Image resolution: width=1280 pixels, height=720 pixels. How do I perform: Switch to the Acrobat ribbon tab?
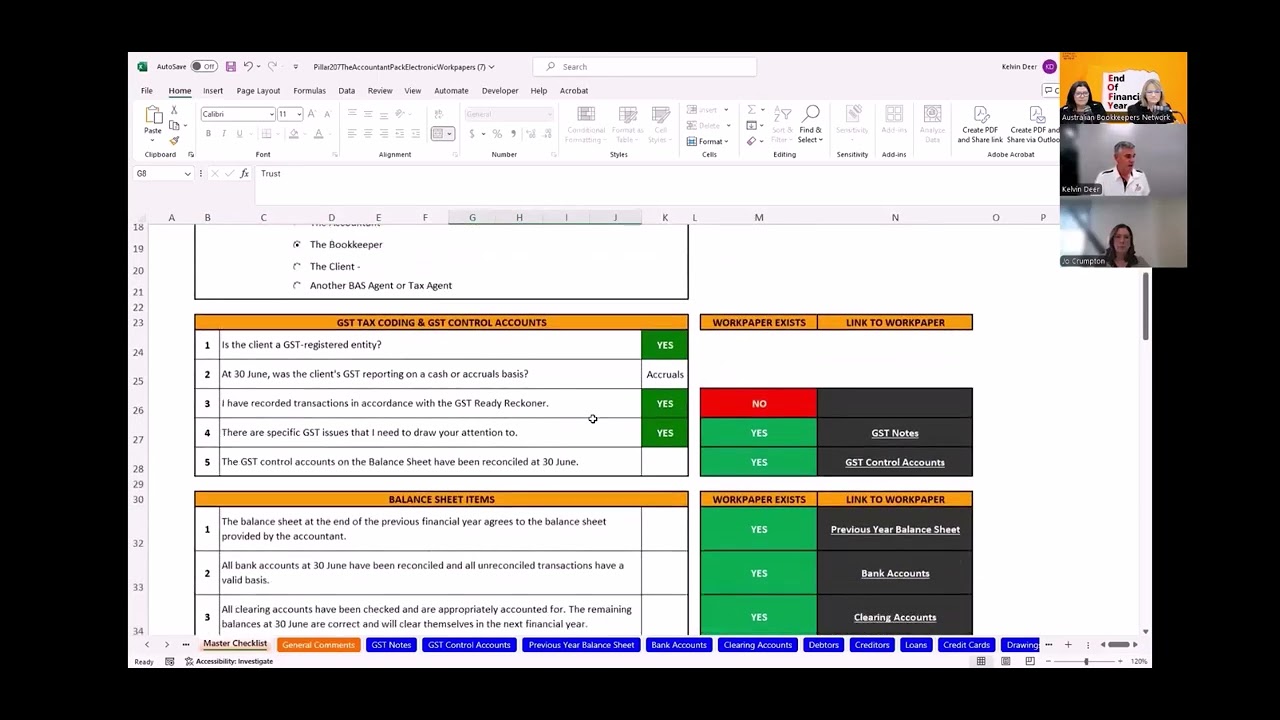[574, 91]
